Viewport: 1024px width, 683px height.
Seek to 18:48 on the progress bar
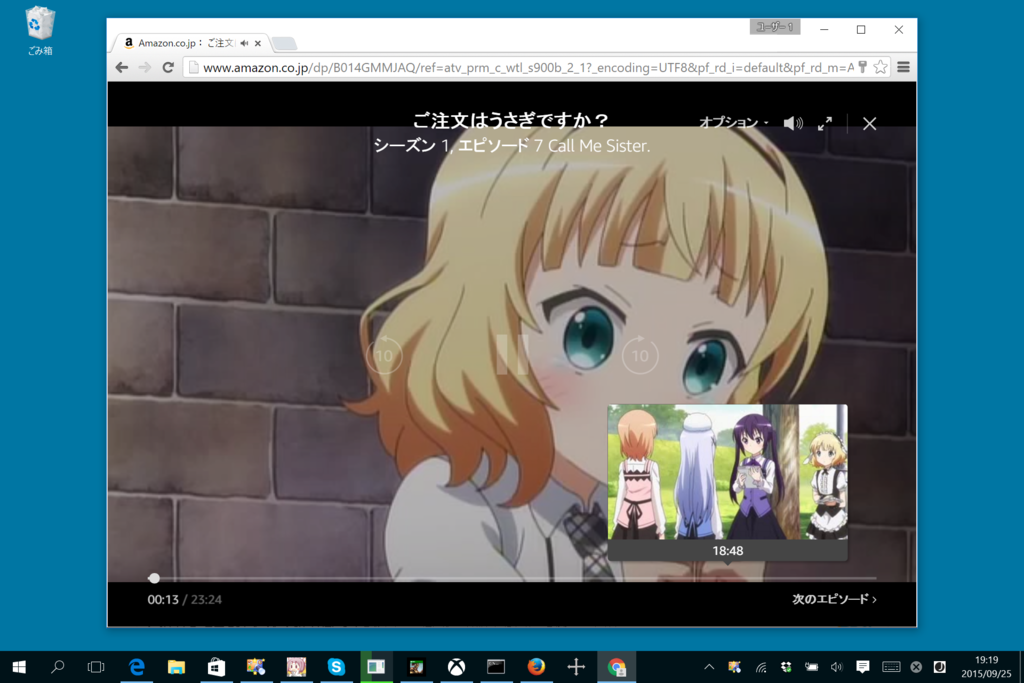click(728, 578)
